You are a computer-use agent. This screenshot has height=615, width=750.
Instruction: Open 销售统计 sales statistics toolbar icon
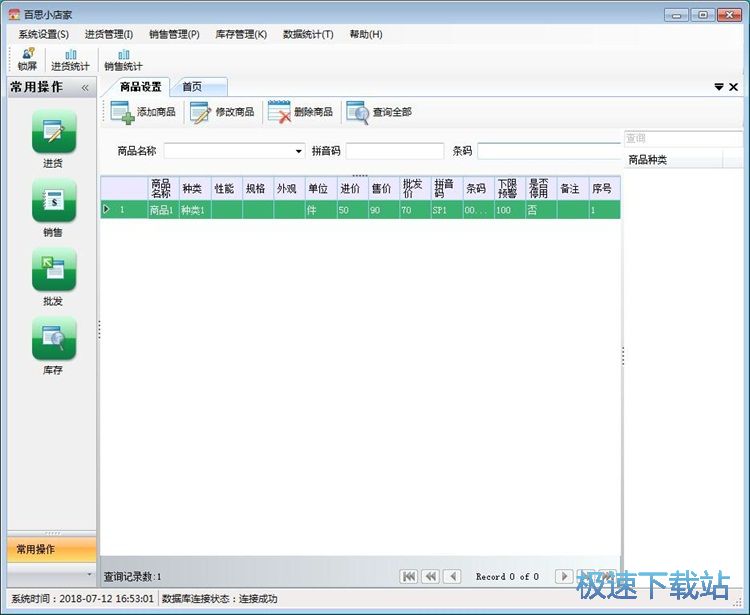(x=123, y=59)
